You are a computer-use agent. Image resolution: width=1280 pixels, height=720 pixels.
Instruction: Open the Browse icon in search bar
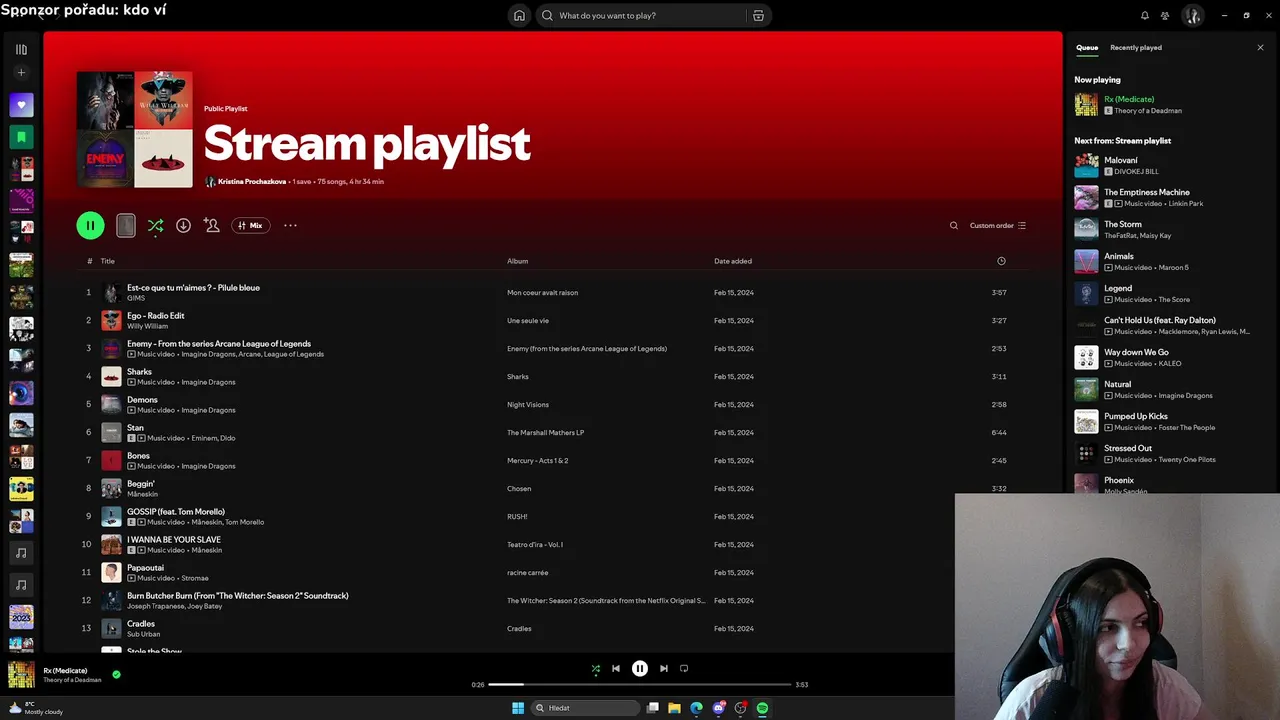[x=758, y=16]
